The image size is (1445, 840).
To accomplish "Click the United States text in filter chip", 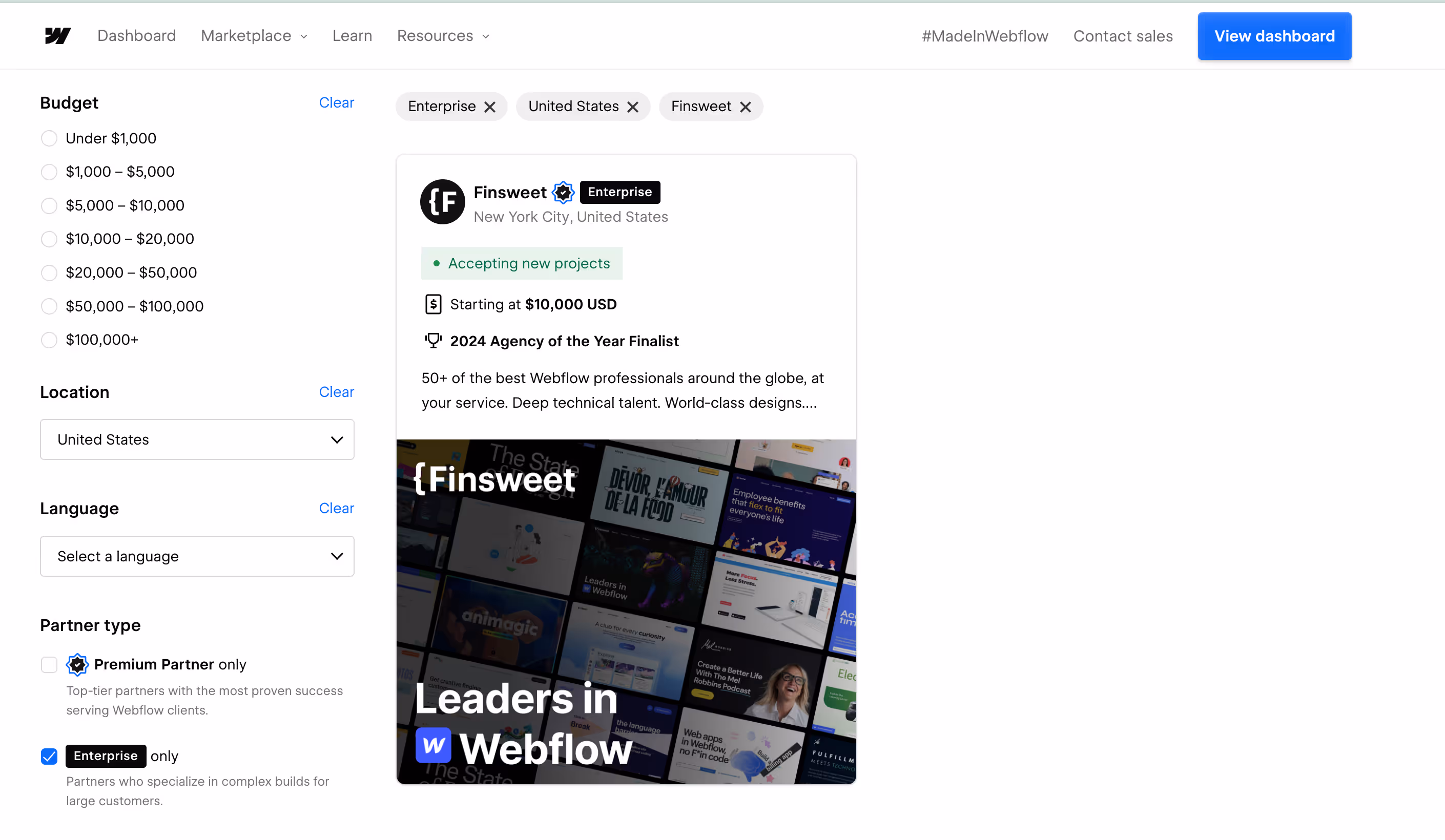I will coord(573,106).
